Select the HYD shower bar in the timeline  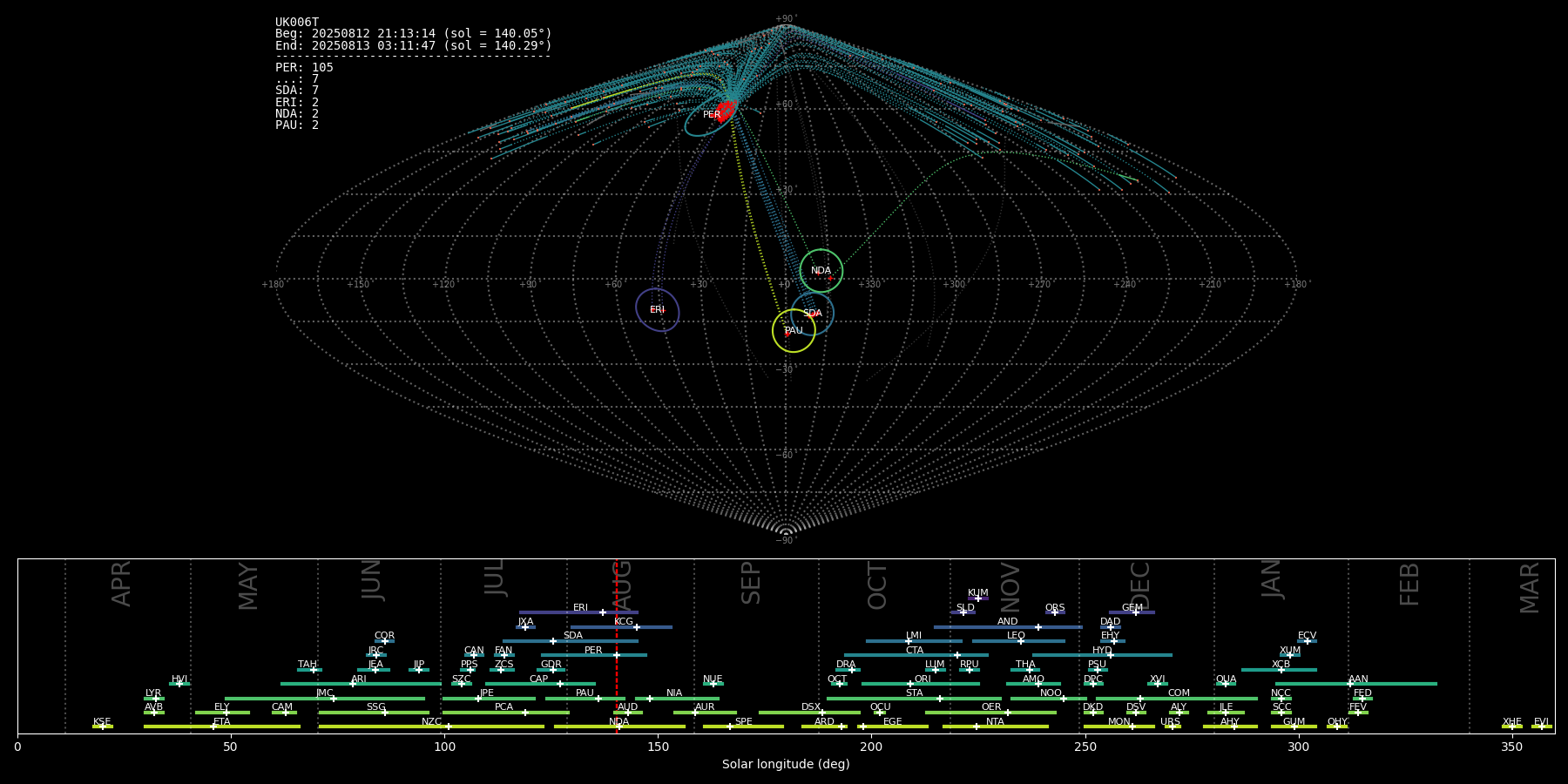[1102, 655]
